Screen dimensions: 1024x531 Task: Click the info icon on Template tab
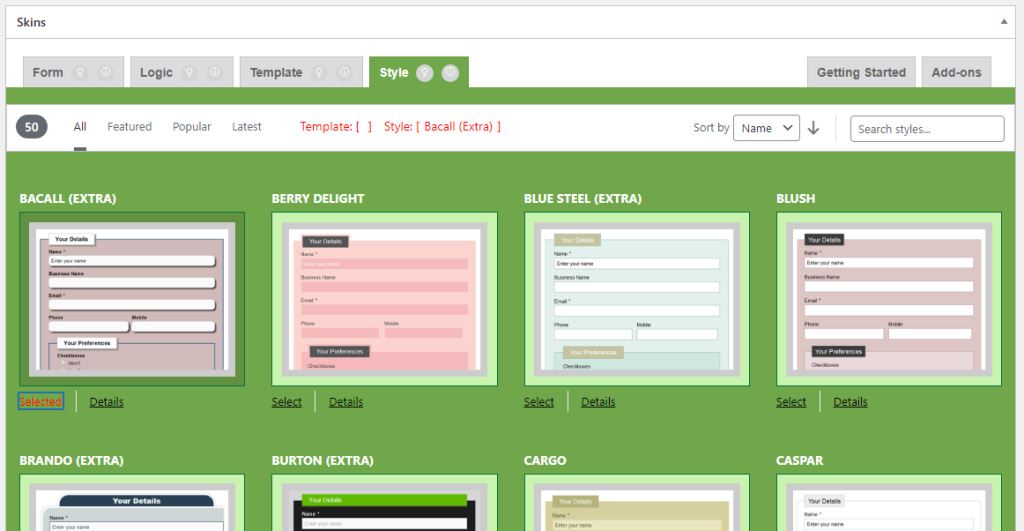coord(345,72)
